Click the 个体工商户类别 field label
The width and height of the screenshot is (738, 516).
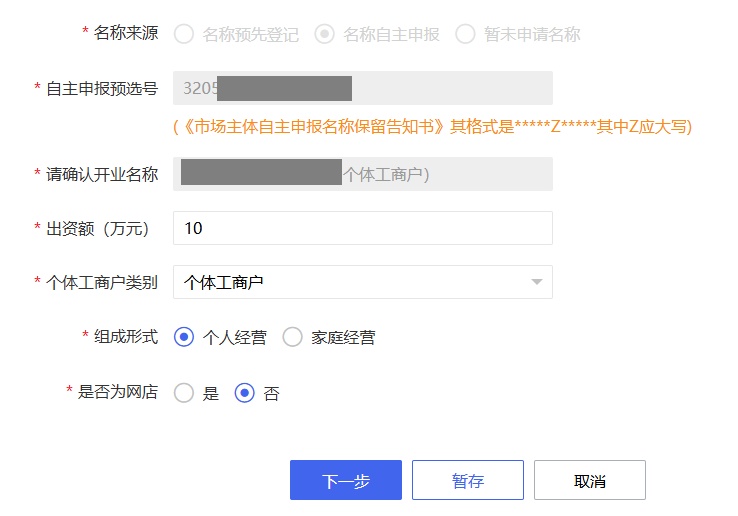102,282
